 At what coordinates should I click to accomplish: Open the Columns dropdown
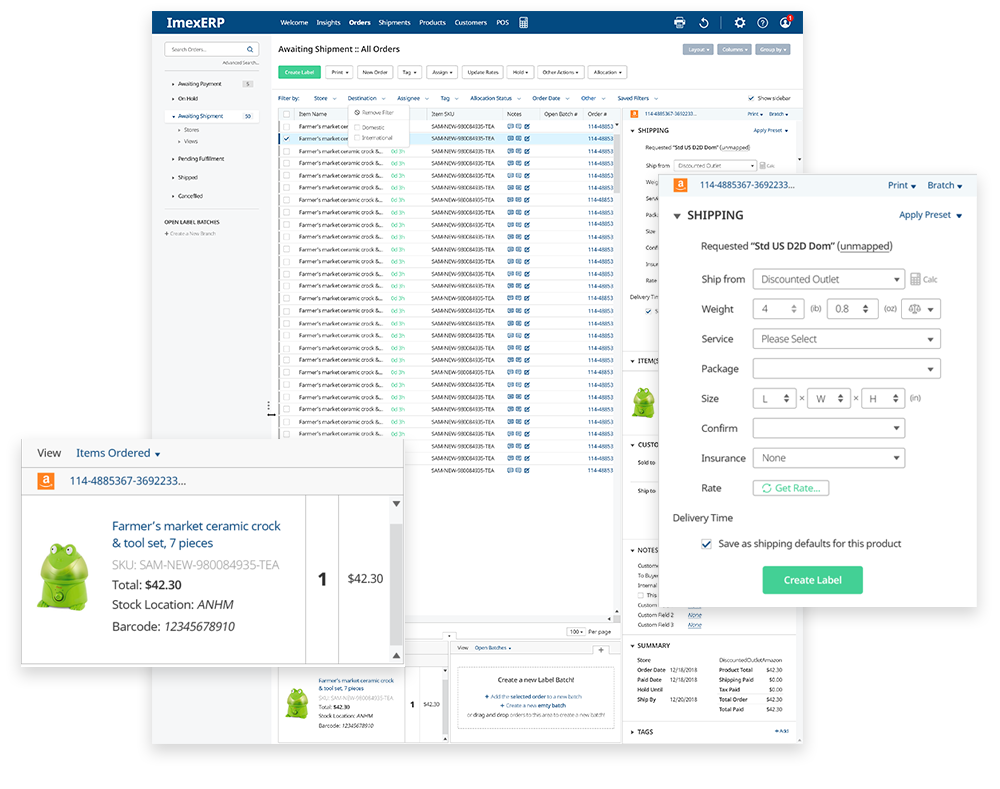[734, 50]
